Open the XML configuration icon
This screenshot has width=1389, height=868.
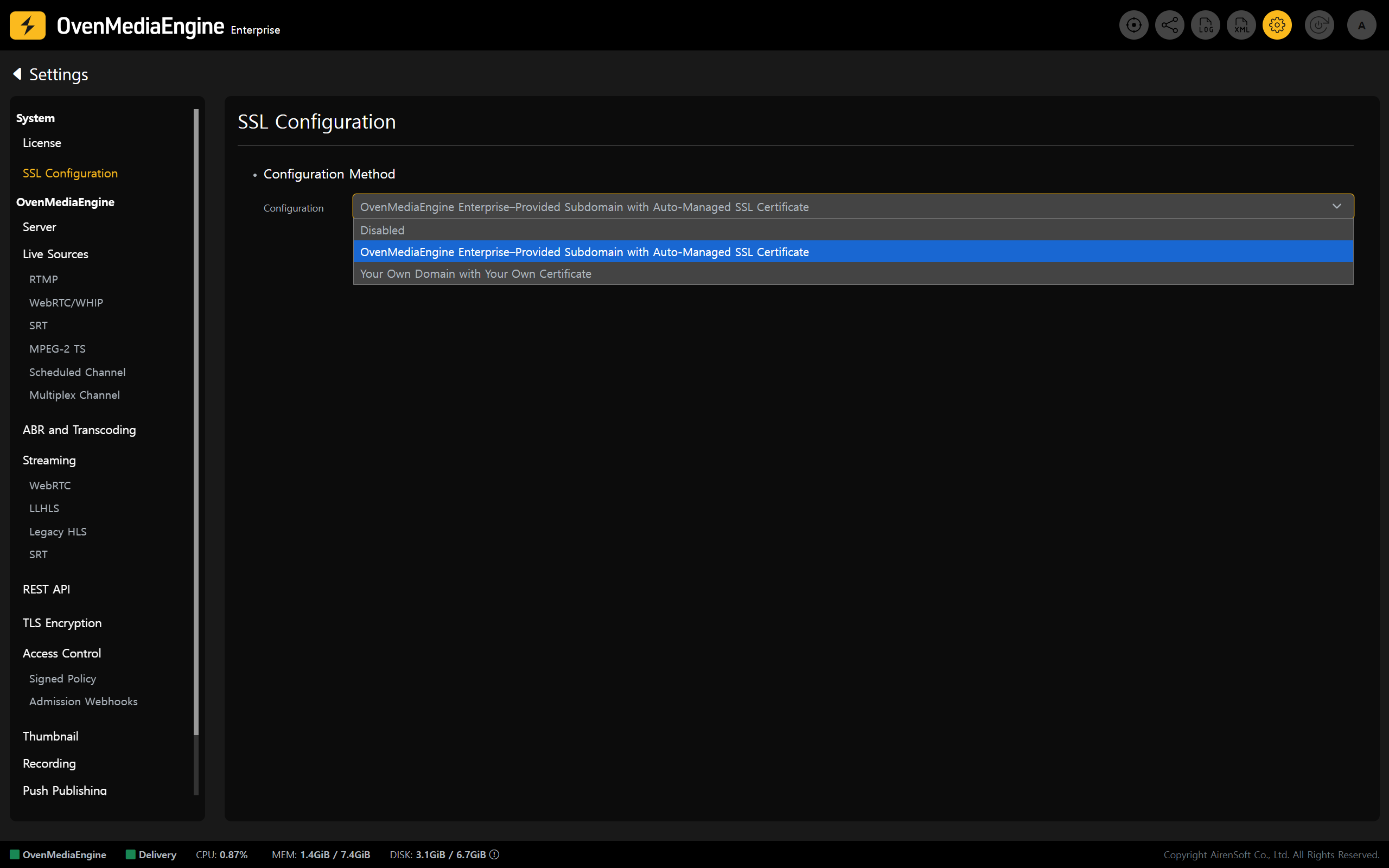tap(1241, 25)
